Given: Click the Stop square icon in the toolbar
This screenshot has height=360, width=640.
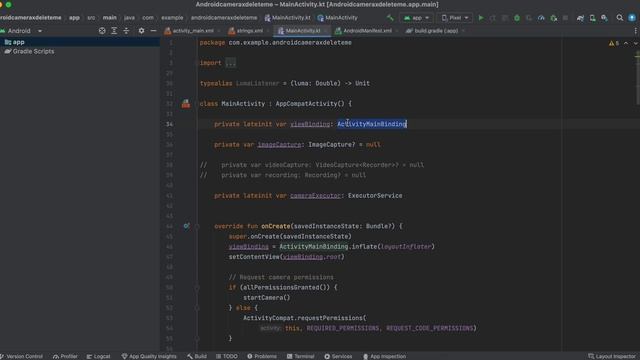Looking at the screenshot, I should [565, 18].
